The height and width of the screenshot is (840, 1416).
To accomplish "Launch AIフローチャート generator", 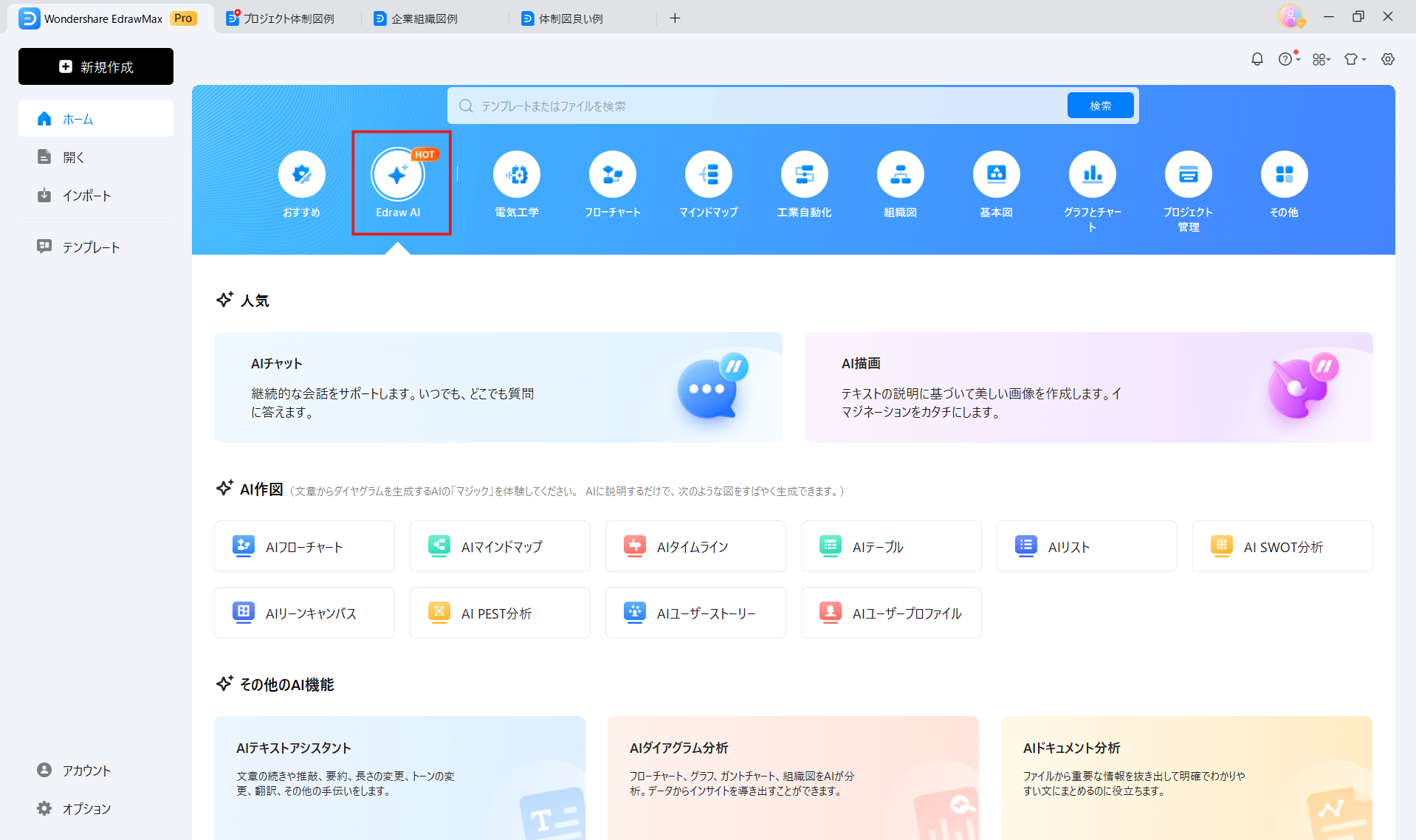I will pyautogui.click(x=304, y=546).
